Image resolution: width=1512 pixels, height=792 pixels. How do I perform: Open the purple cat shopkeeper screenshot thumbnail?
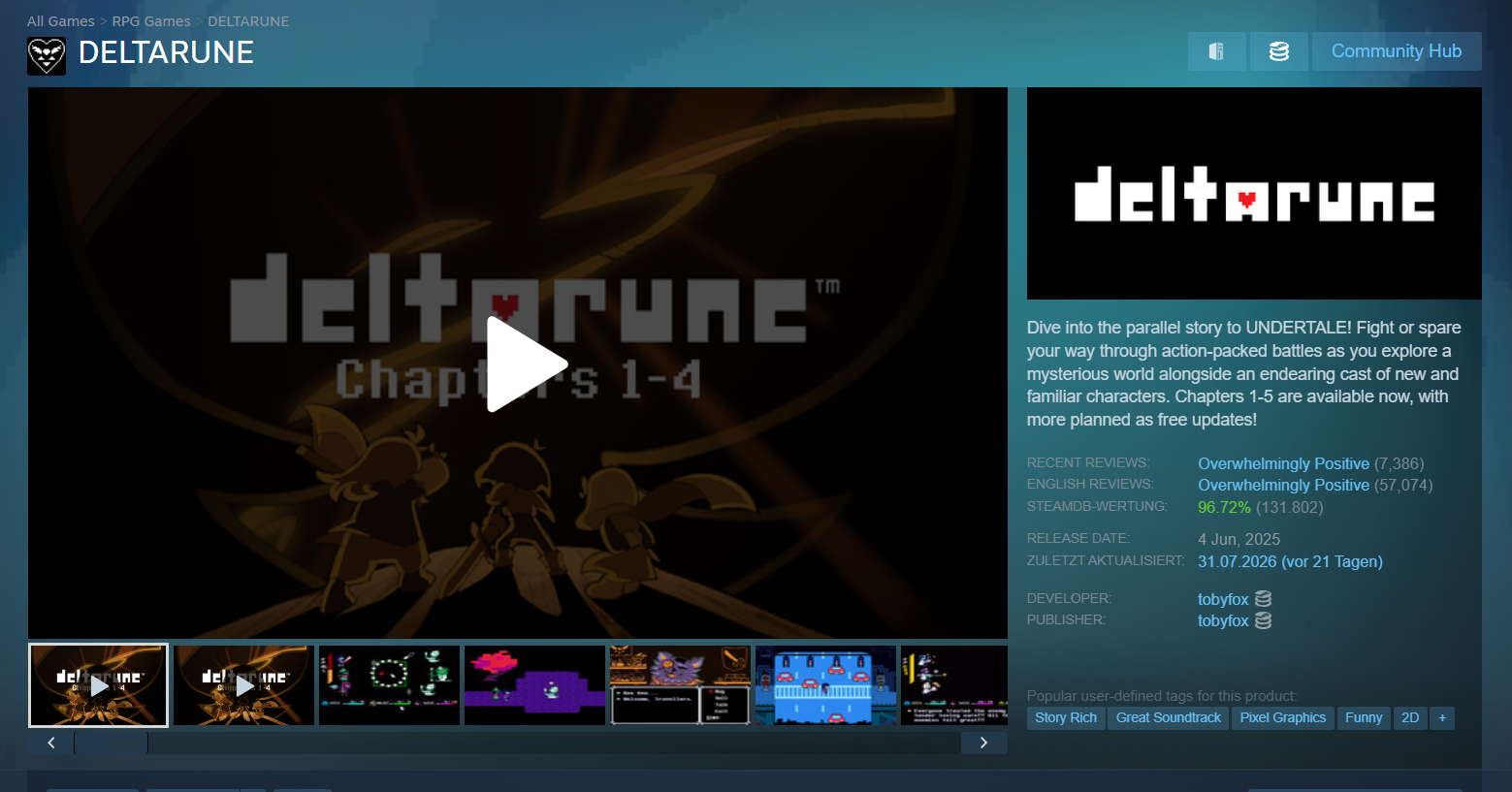(680, 685)
